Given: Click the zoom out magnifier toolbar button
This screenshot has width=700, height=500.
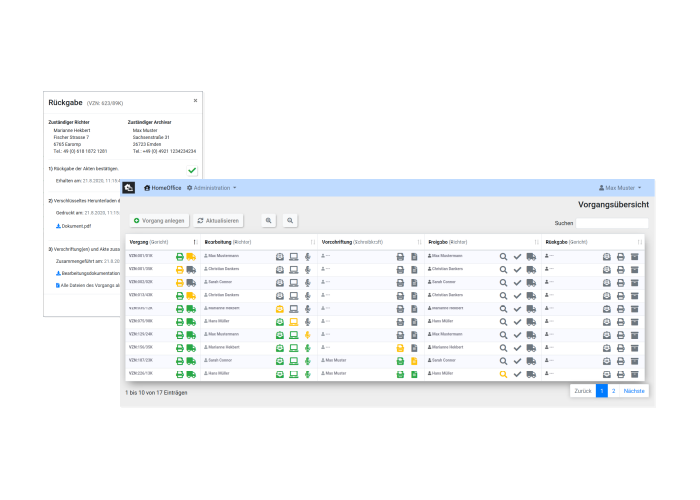Looking at the screenshot, I should (290, 220).
